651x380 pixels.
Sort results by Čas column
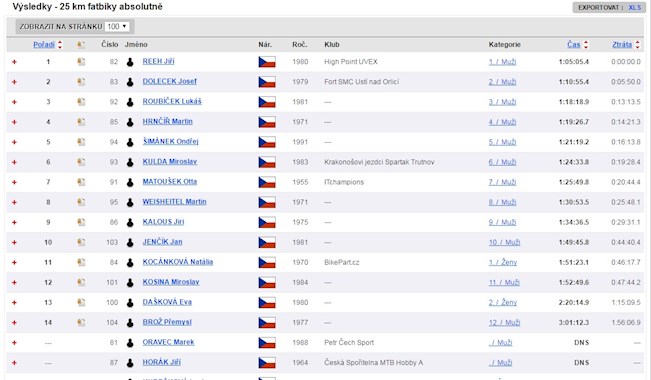pos(574,44)
